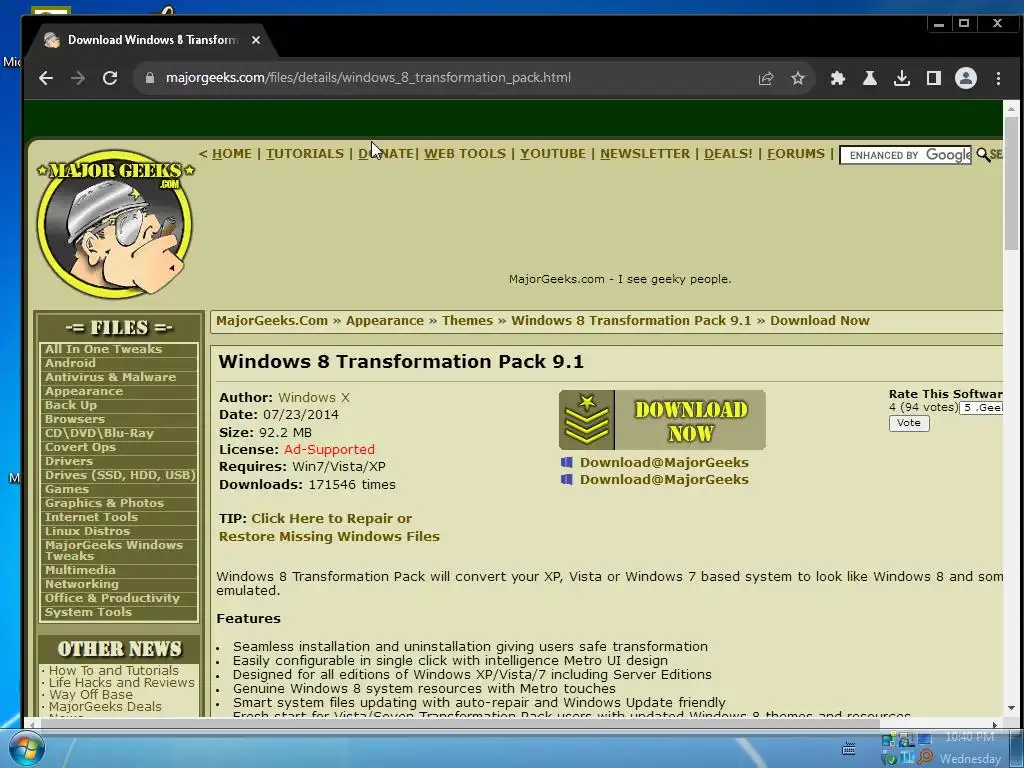This screenshot has width=1024, height=768.
Task: Click the green checkmark tray icon
Action: coord(889,758)
